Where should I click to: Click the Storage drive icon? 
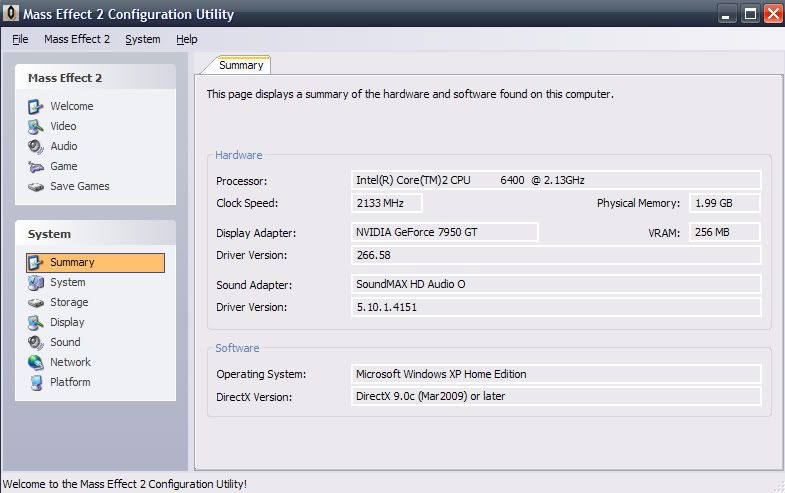tap(36, 302)
